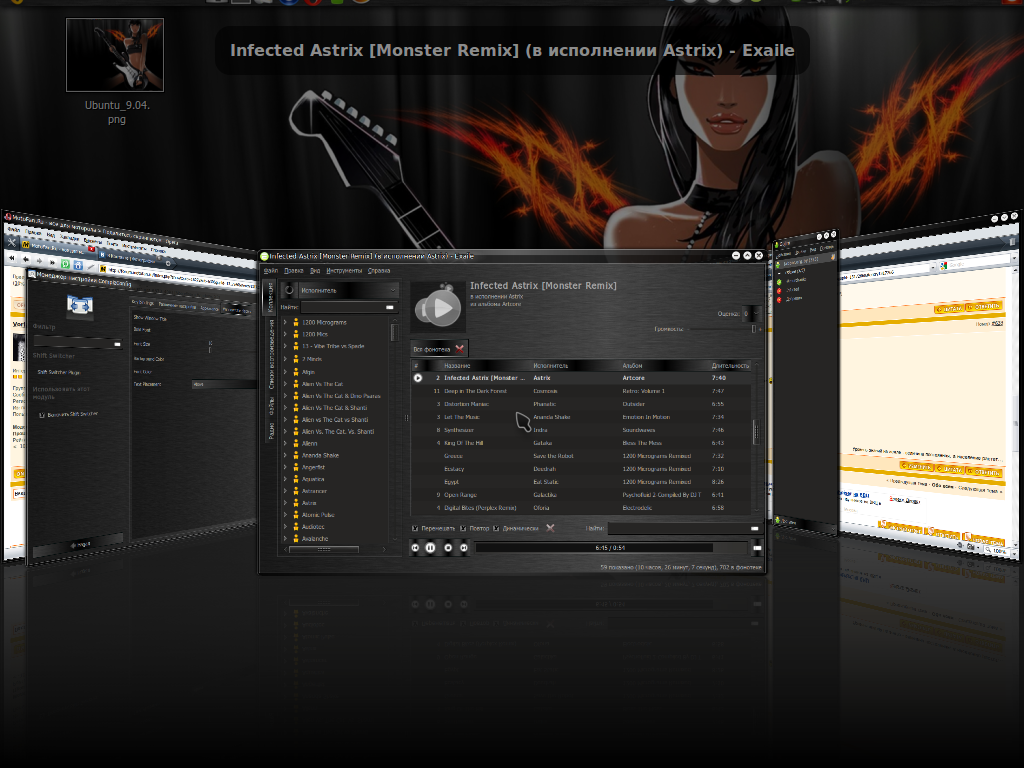Open the Оценка rating dropdown

pos(750,313)
